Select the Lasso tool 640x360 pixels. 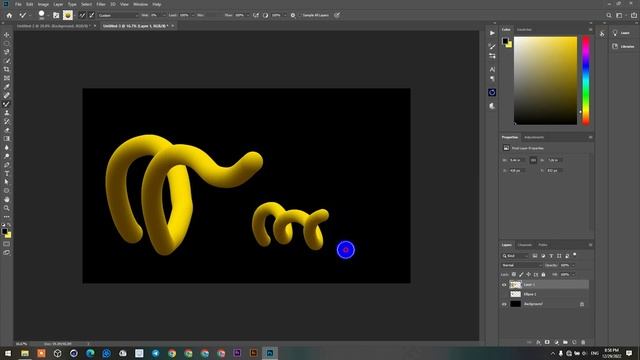7,52
